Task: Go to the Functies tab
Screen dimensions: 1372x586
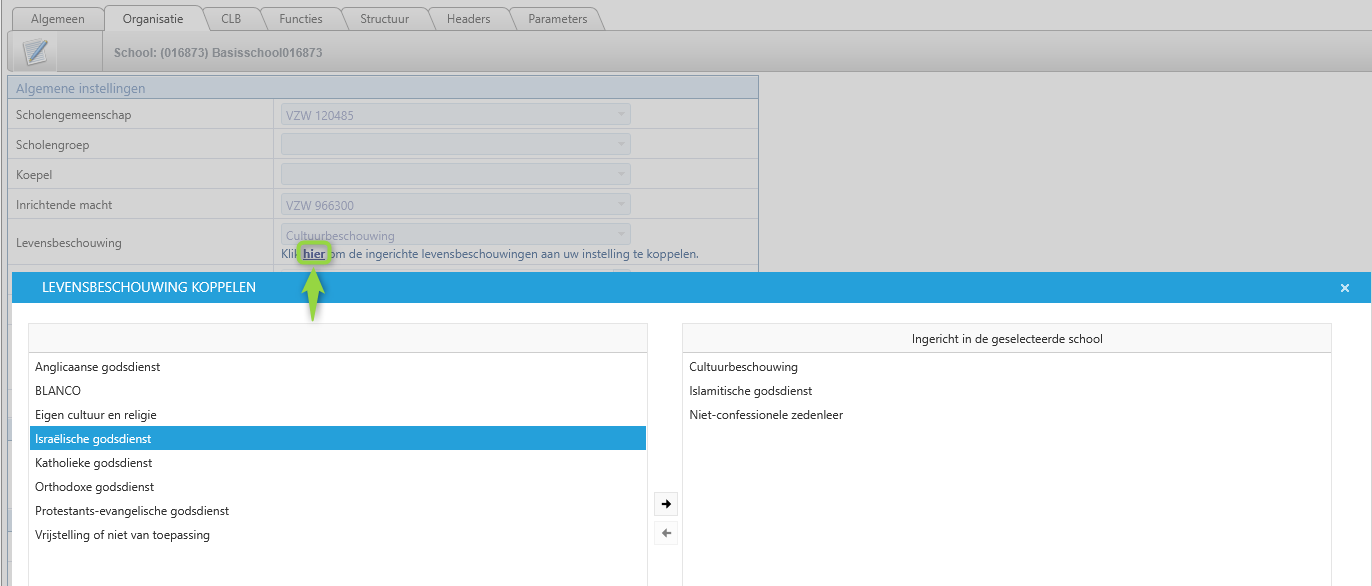Action: pos(300,19)
